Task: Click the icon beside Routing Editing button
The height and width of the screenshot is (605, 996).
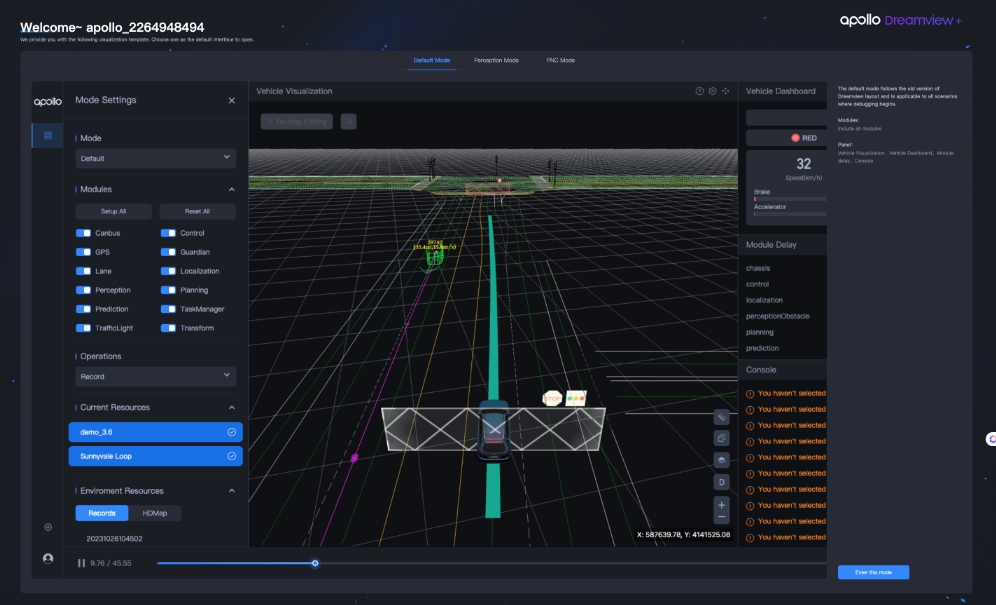Action: tap(348, 121)
